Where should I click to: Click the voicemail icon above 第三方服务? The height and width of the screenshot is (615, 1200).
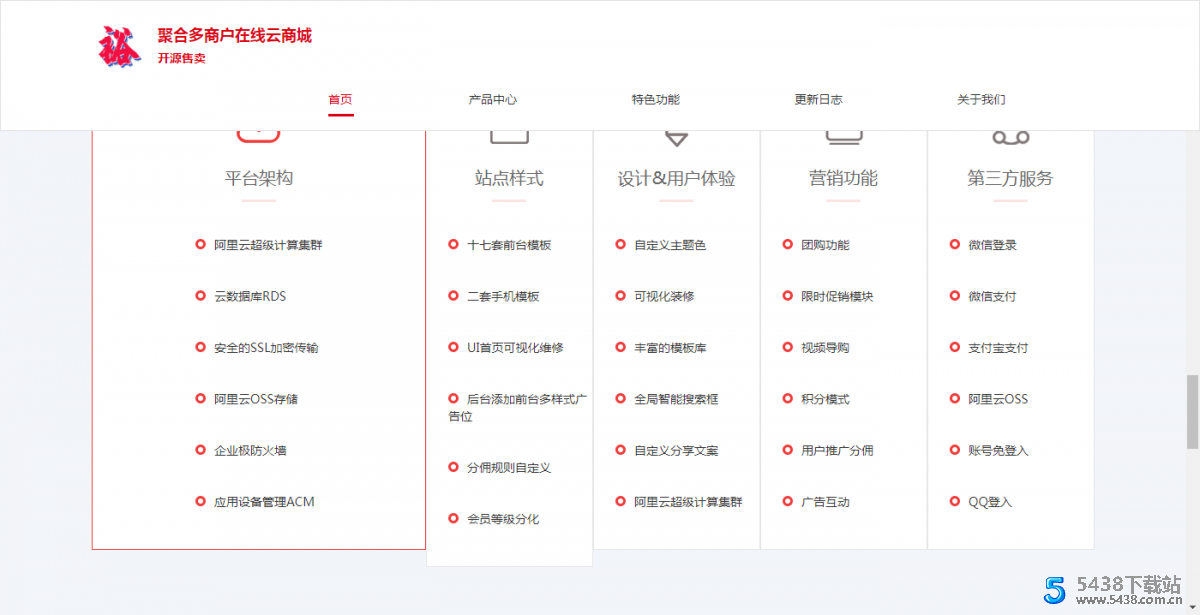pyautogui.click(x=1010, y=137)
